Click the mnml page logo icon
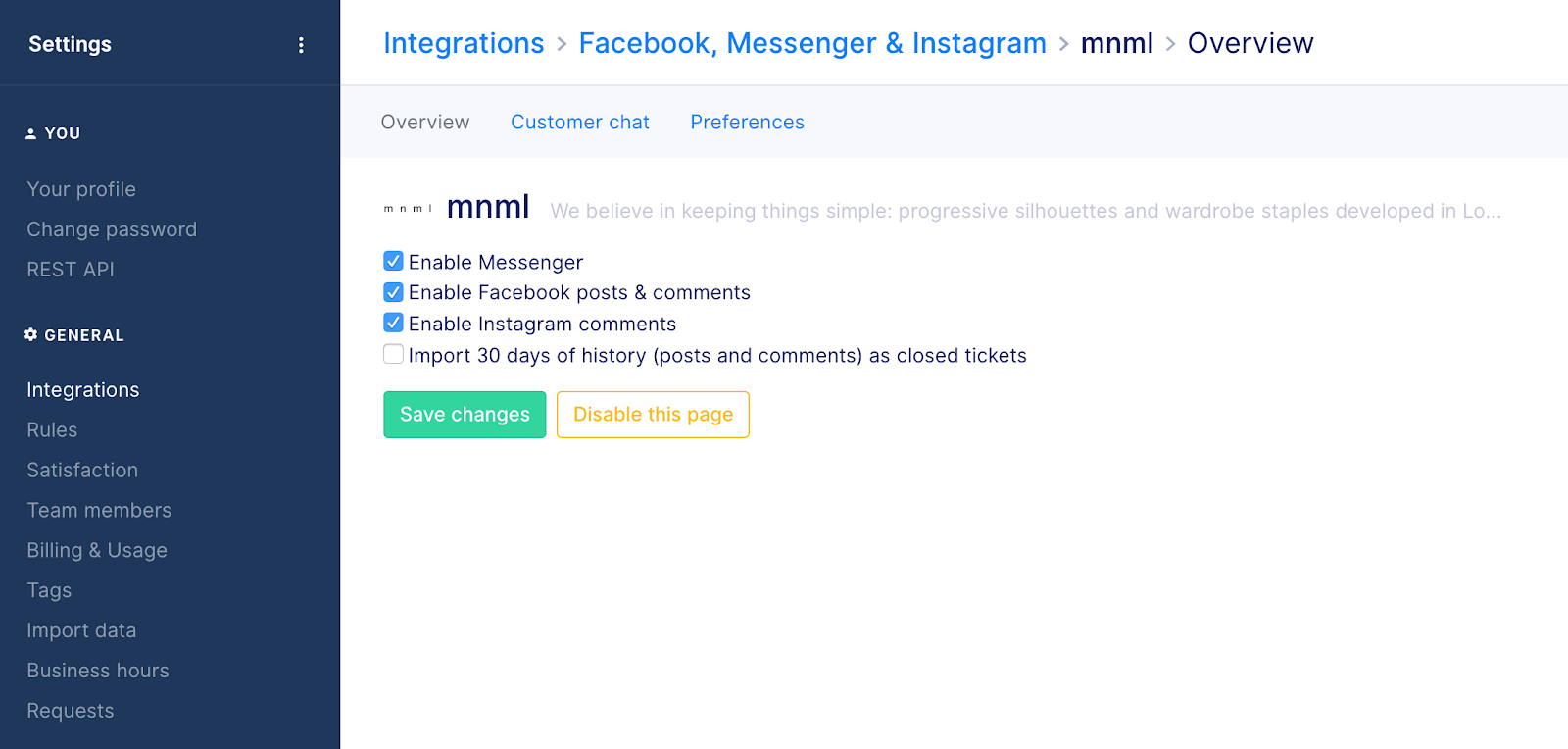1568x749 pixels. [x=408, y=209]
